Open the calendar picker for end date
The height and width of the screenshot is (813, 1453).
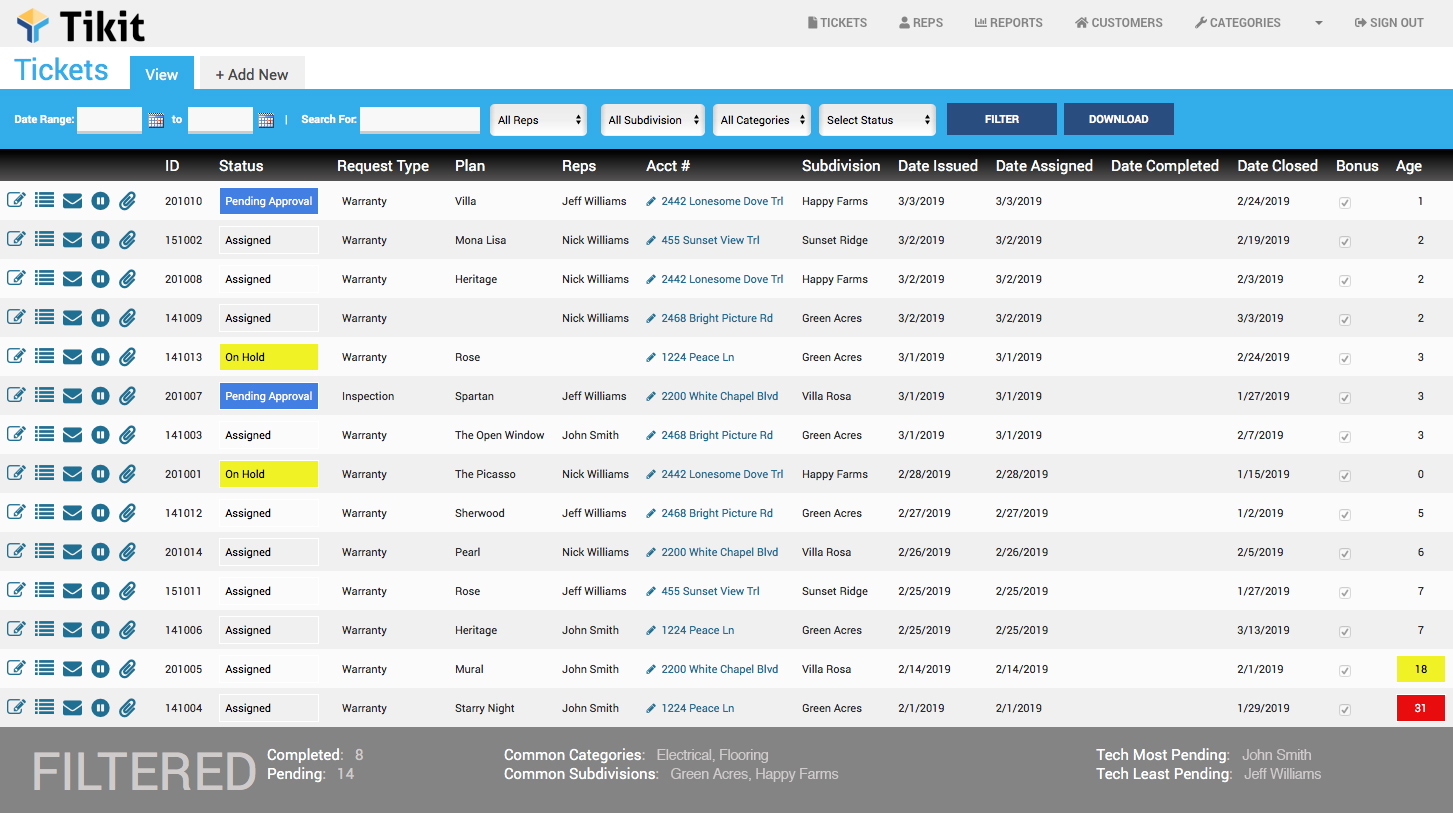click(266, 120)
